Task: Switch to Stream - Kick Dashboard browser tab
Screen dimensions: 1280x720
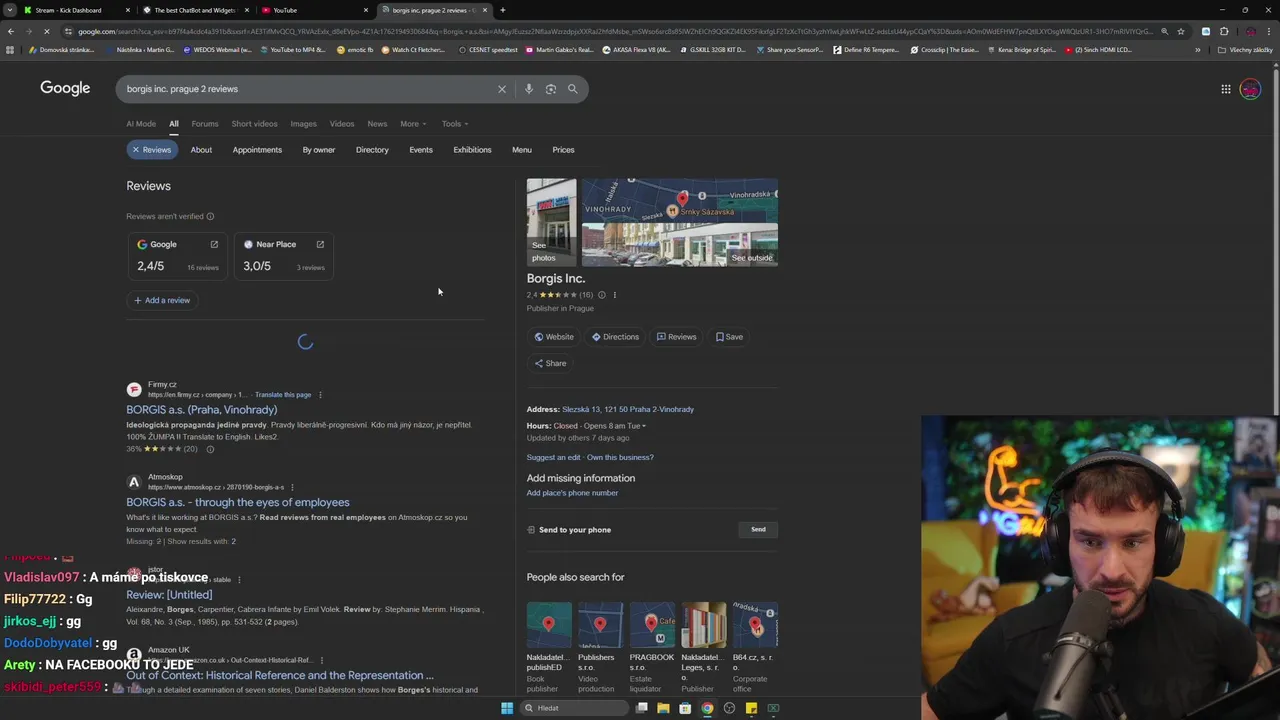Action: 75,10
